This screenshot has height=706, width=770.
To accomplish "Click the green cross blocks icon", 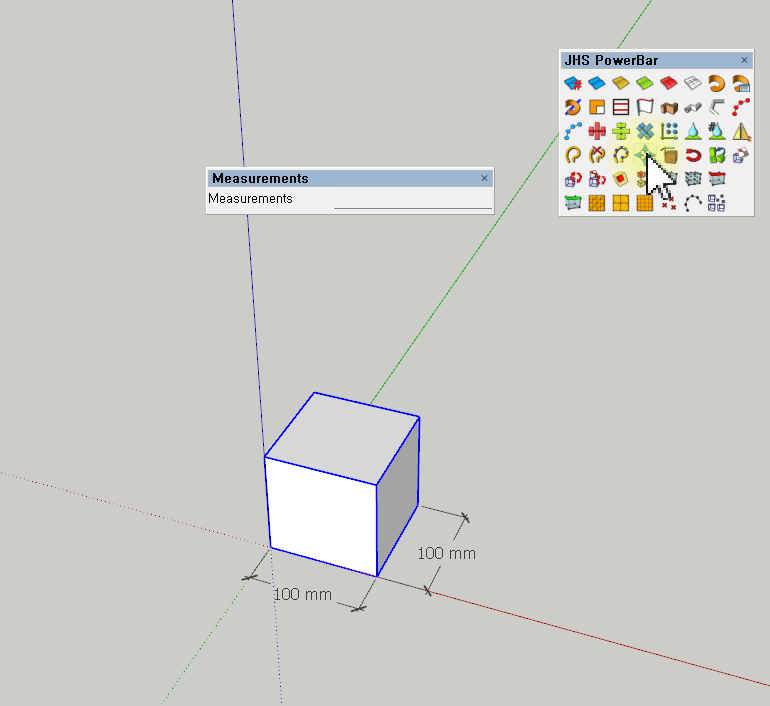I will tap(621, 131).
